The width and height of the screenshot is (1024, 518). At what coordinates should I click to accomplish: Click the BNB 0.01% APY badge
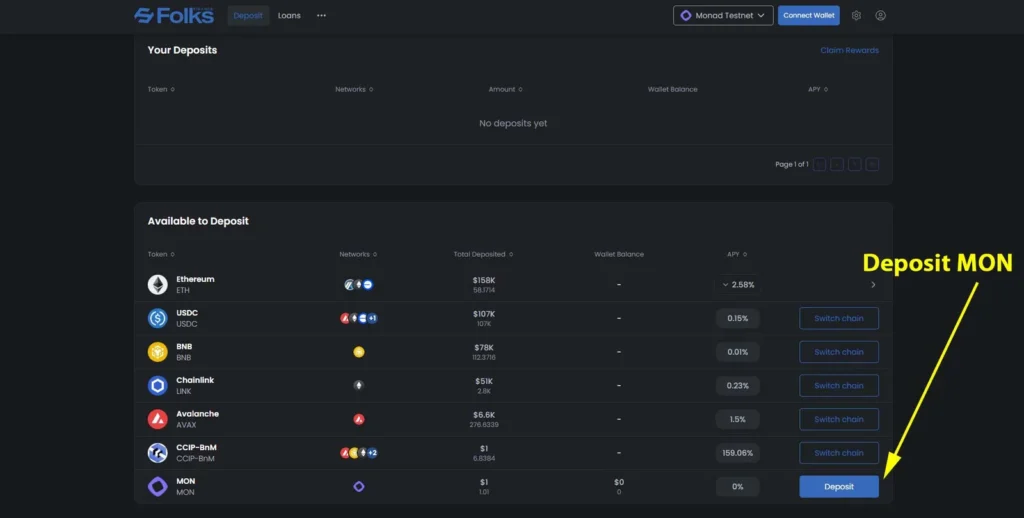click(737, 352)
